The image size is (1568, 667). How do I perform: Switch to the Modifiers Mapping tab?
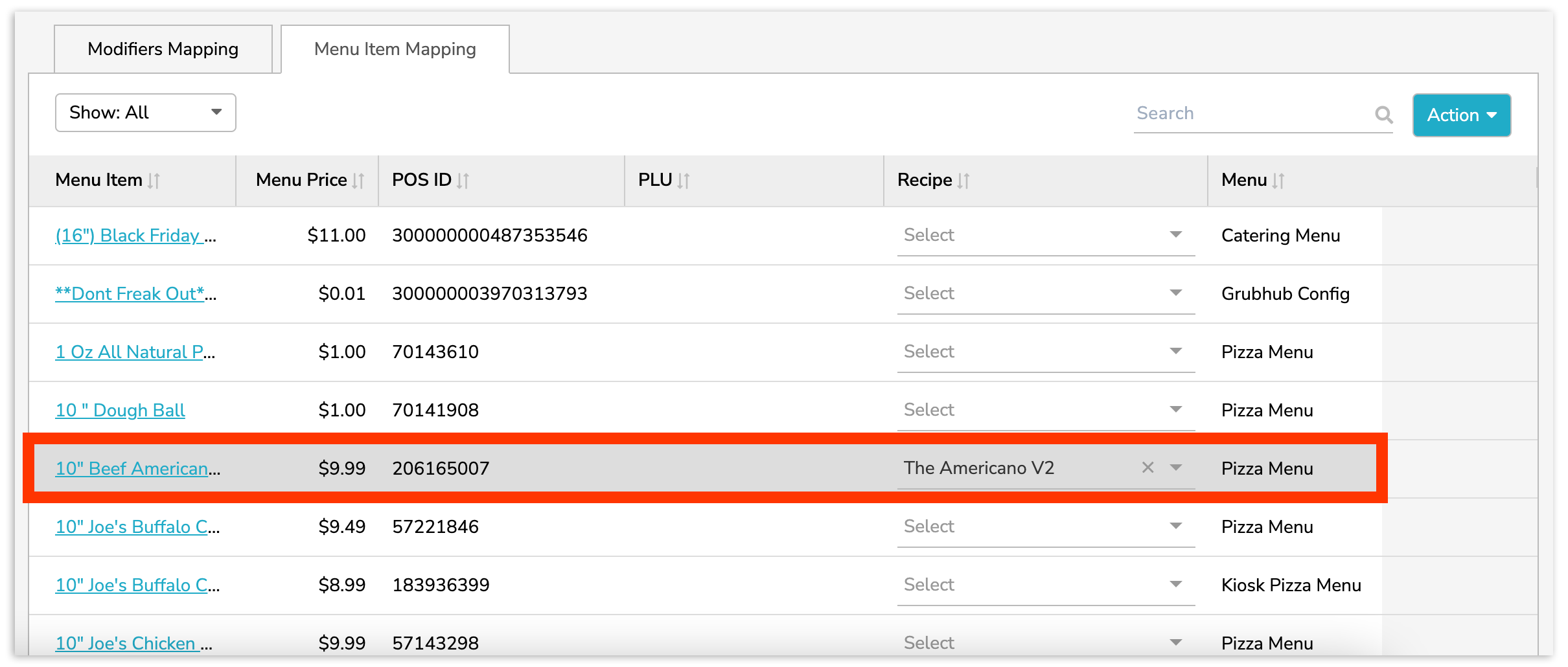(x=163, y=49)
